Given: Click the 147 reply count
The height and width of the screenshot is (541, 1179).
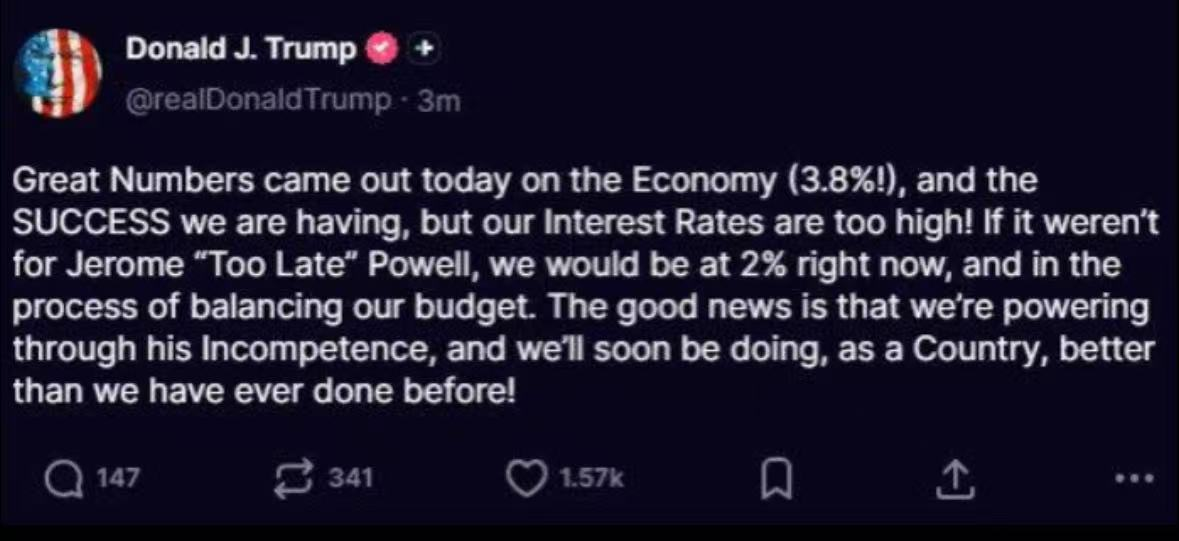Looking at the screenshot, I should click(120, 480).
